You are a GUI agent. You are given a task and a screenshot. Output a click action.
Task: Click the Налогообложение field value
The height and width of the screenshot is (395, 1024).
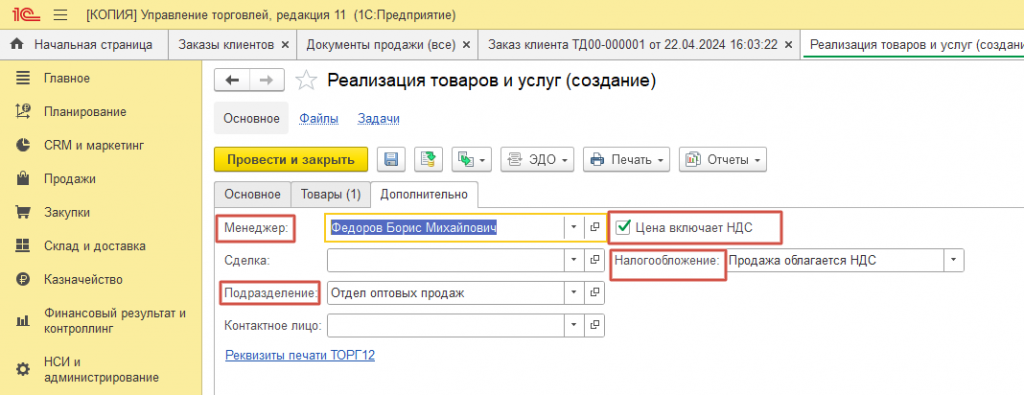835,260
